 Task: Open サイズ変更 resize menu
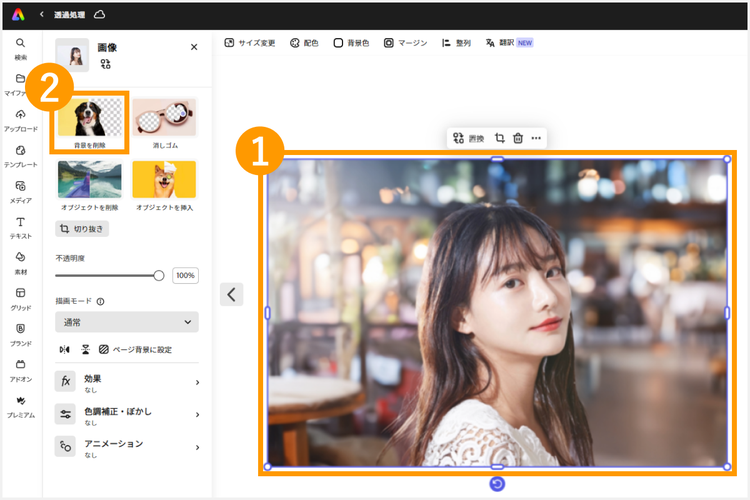click(x=250, y=43)
